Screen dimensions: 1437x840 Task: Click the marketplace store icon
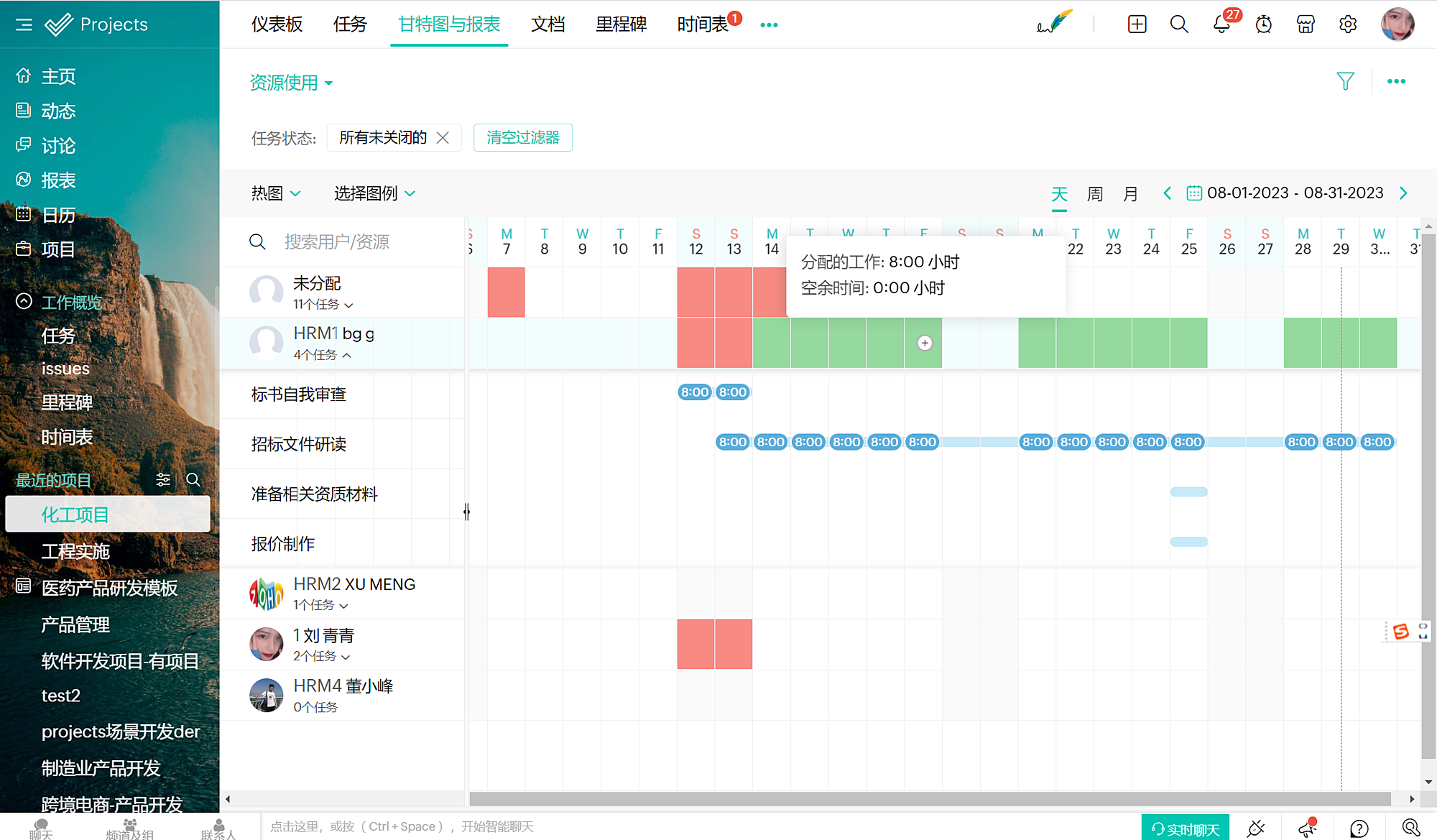(x=1306, y=24)
